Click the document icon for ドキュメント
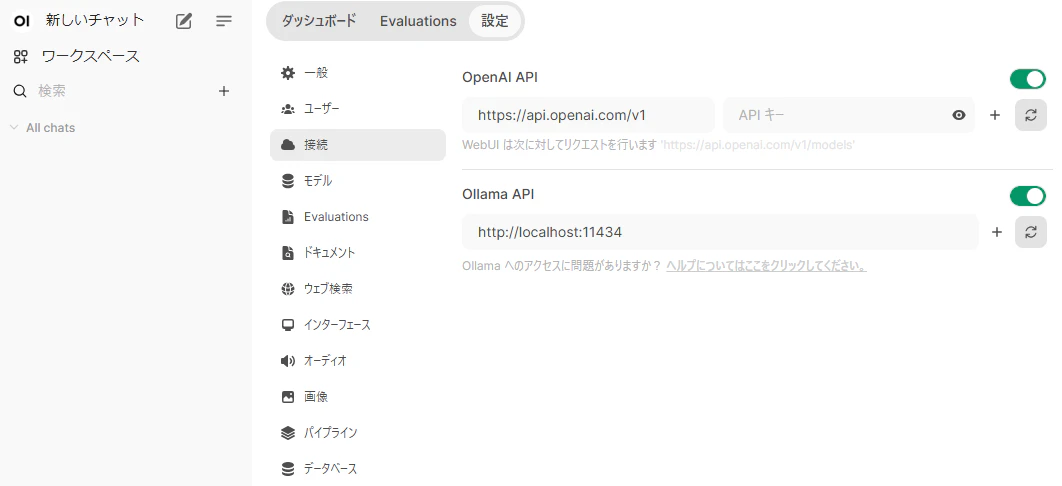This screenshot has width=1062, height=486. click(288, 252)
